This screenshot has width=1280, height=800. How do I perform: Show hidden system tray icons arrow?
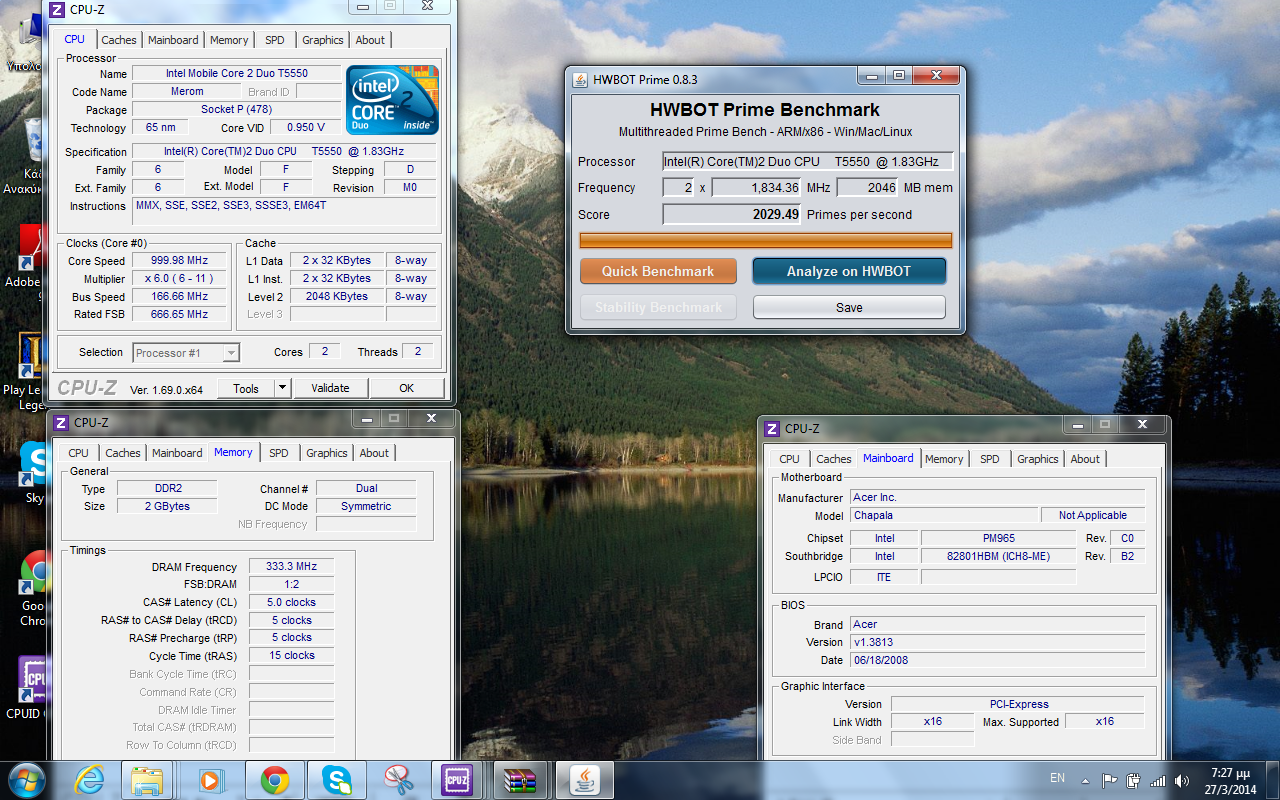click(1087, 781)
